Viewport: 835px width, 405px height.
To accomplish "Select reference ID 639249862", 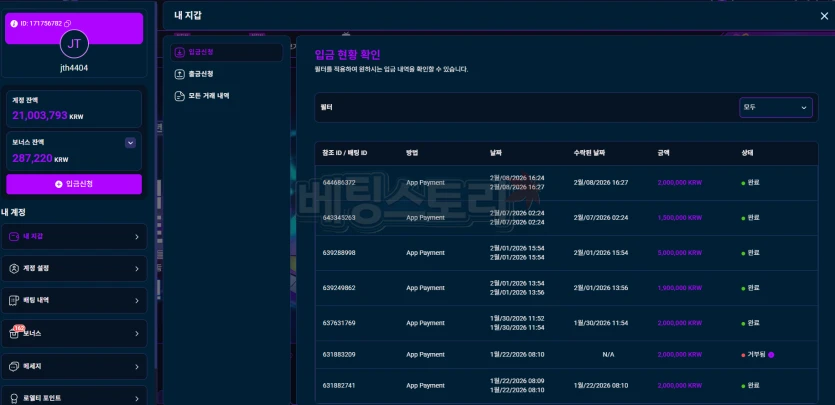I will 339,288.
